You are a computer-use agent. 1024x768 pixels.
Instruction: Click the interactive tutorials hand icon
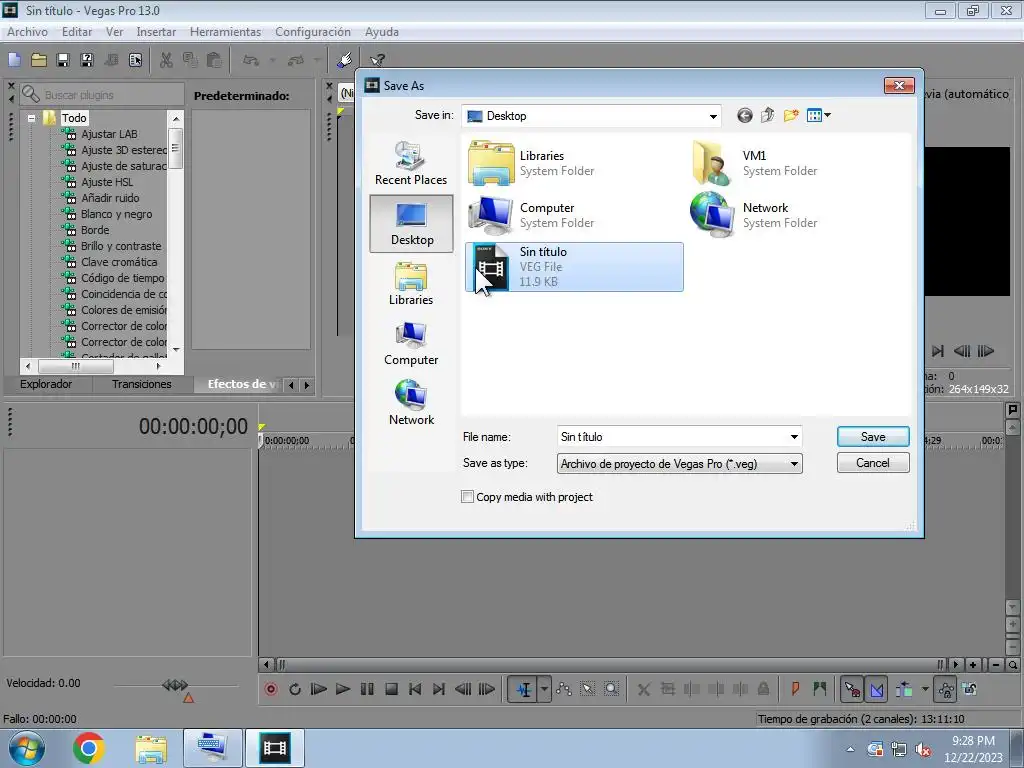344,60
